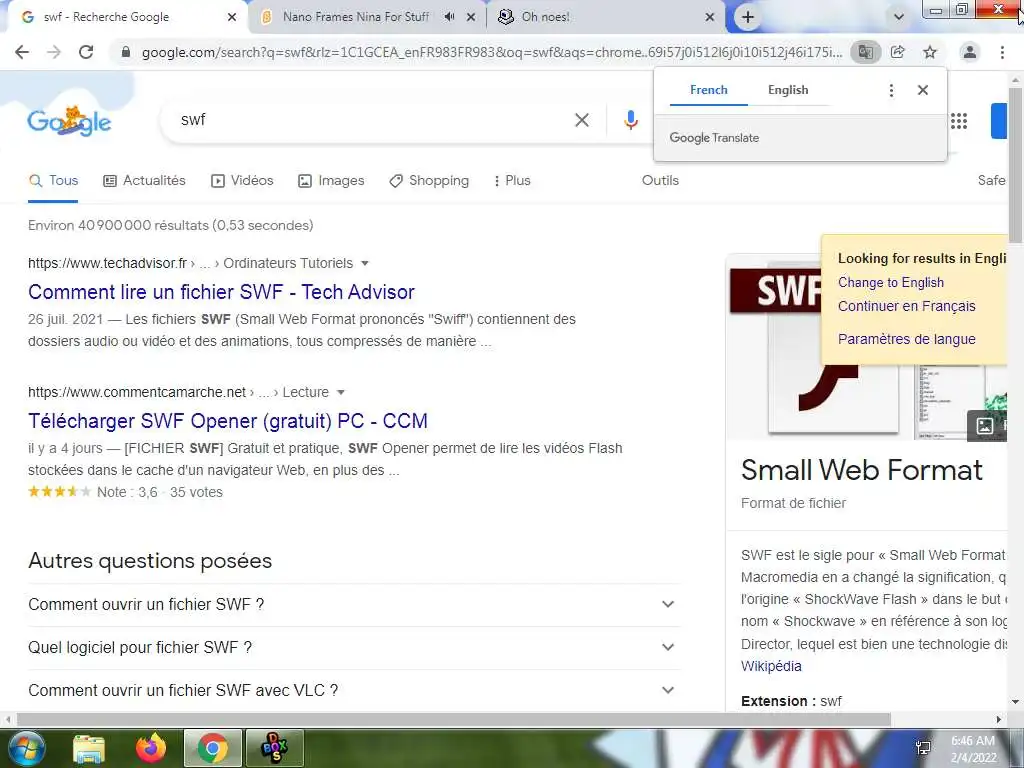The image size is (1024, 768).
Task: Switch to the Actualités results tab
Action: (145, 181)
